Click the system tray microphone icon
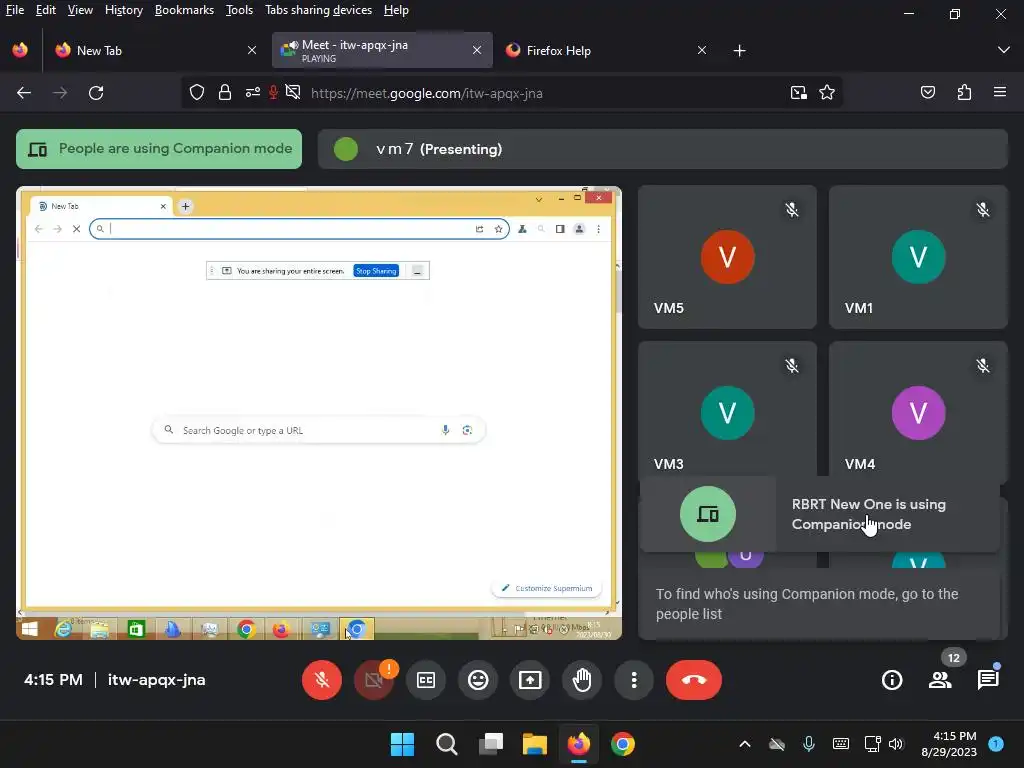This screenshot has height=768, width=1024. 808,744
